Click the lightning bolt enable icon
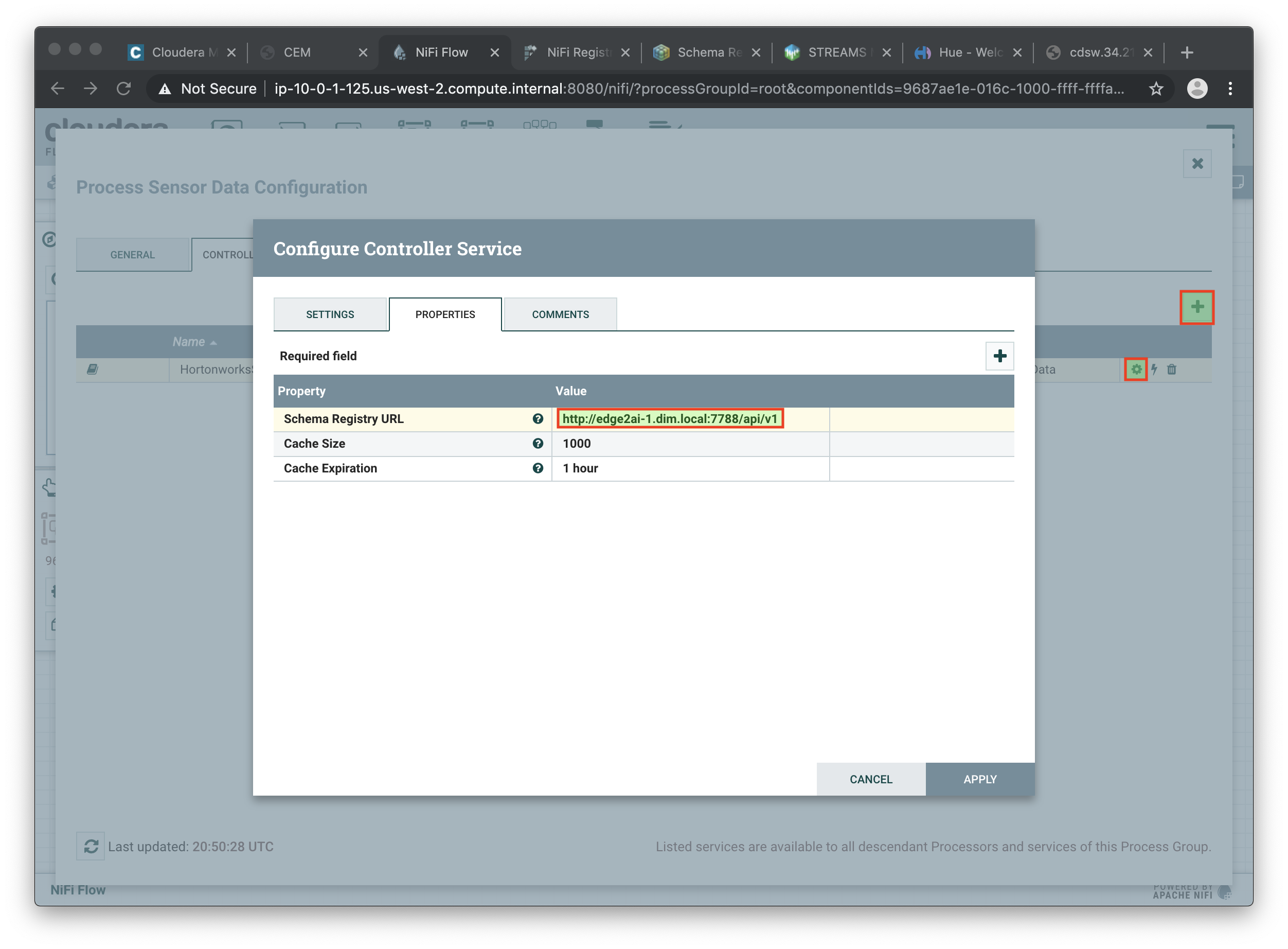1288x949 pixels. pos(1155,370)
